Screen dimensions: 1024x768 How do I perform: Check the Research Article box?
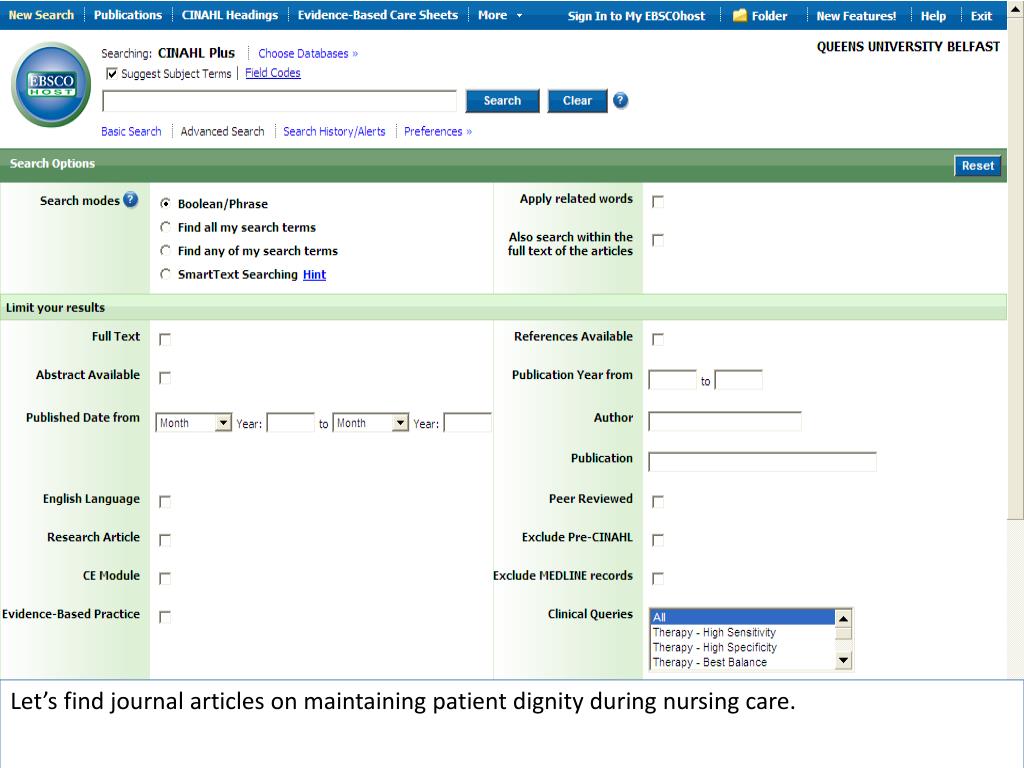165,540
